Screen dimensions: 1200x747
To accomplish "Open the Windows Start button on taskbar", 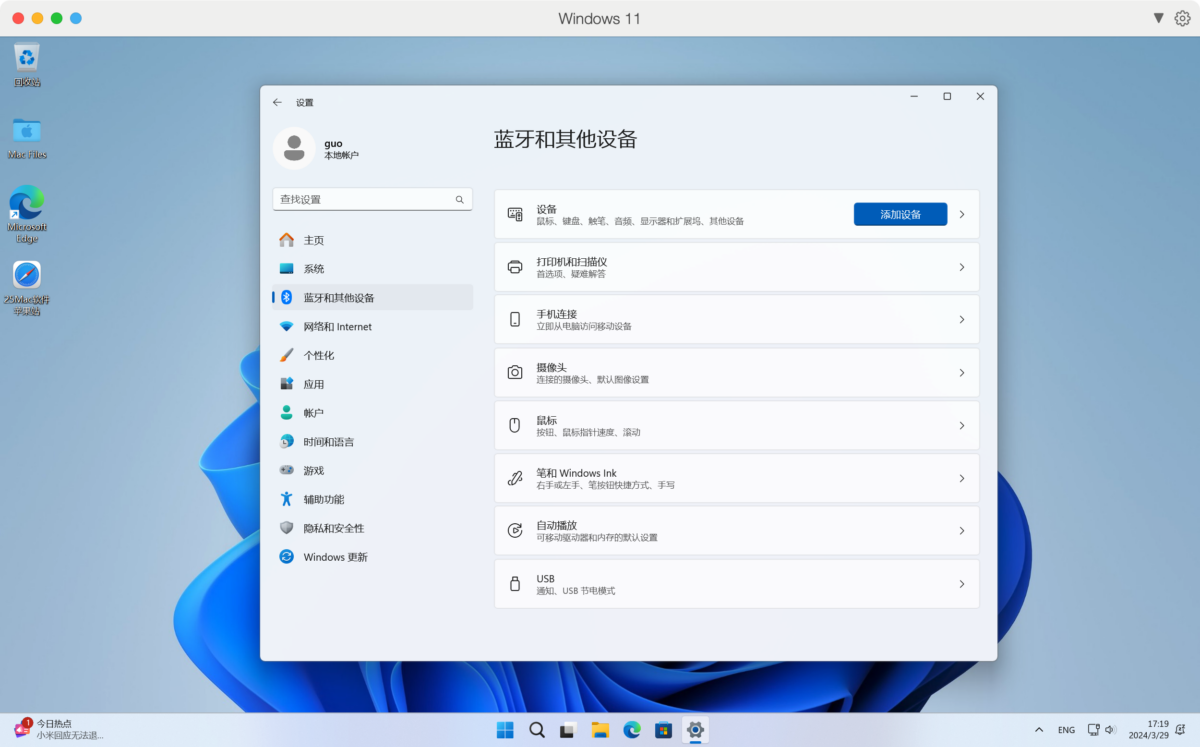I will tap(505, 730).
